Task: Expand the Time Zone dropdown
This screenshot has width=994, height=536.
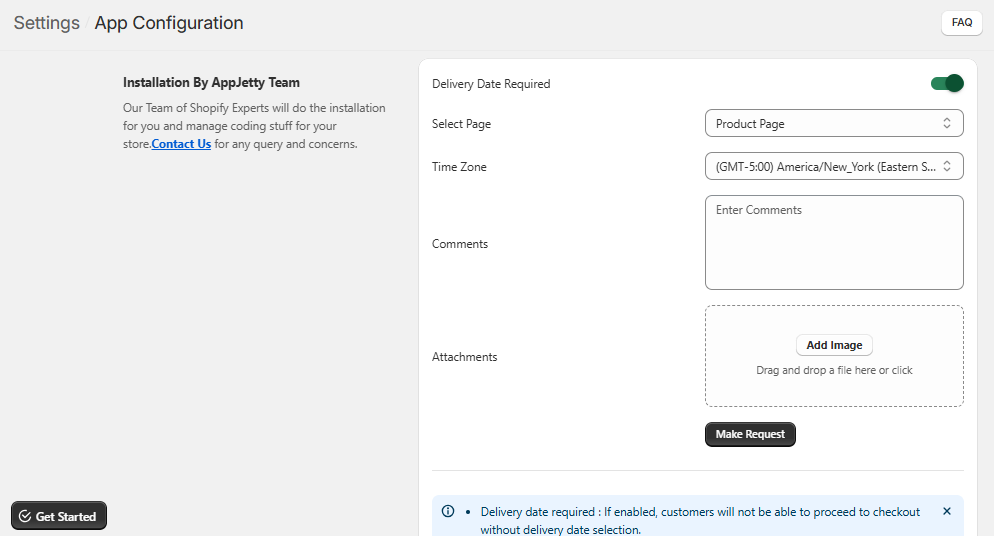Action: click(x=833, y=166)
